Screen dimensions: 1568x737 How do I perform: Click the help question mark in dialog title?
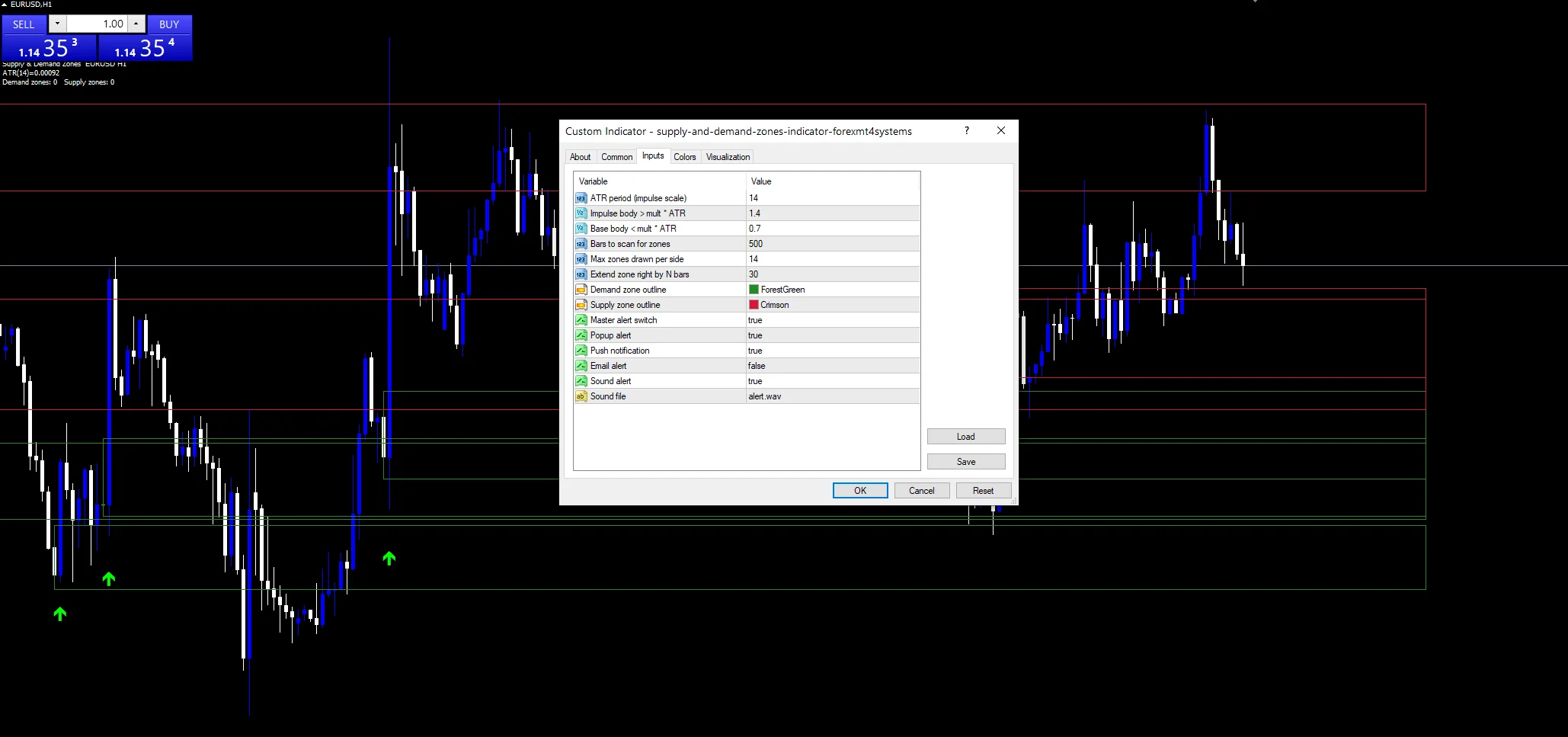point(967,130)
